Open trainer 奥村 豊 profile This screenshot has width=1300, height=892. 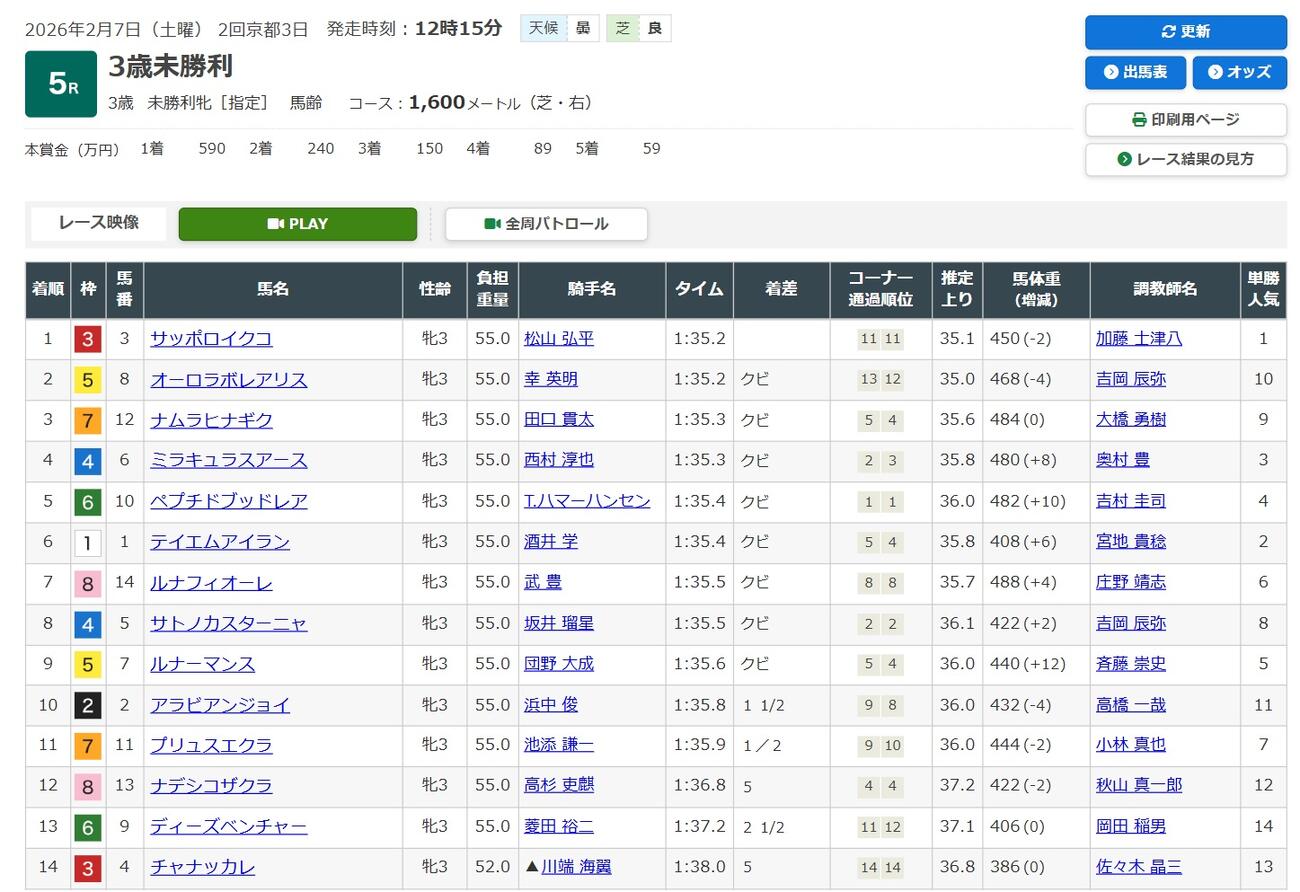(1123, 461)
